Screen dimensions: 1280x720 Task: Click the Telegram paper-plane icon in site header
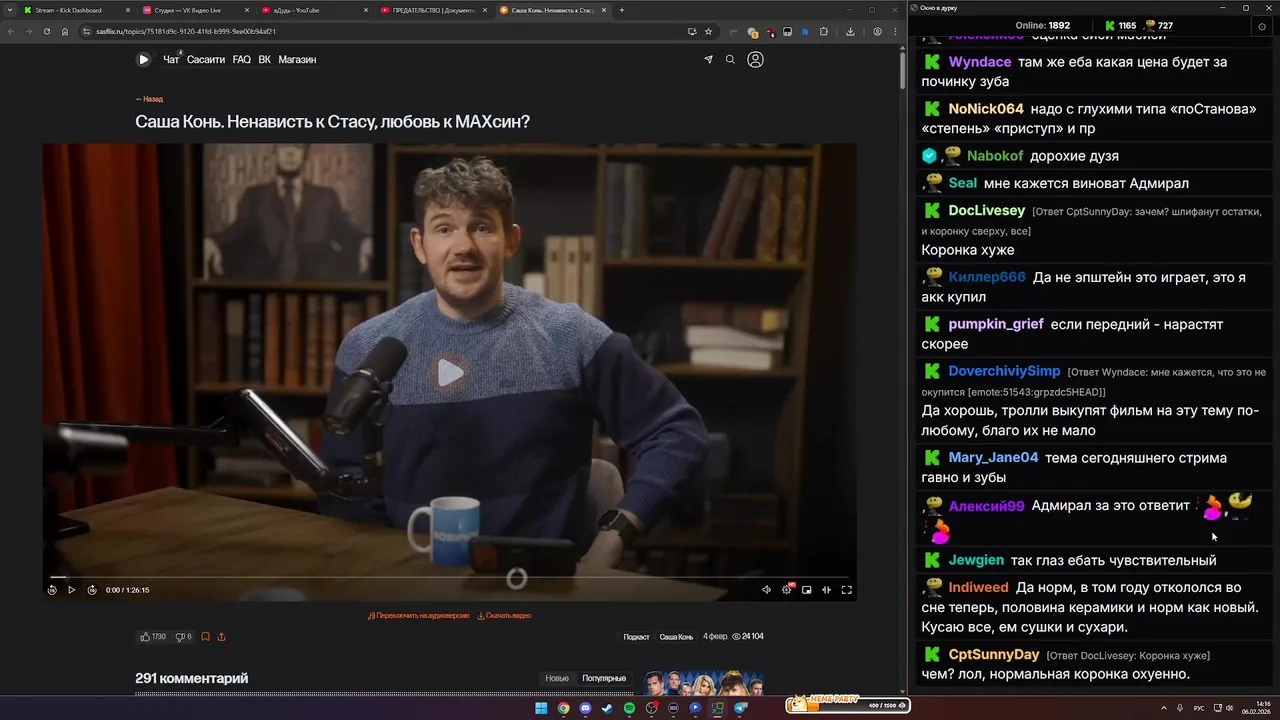[x=708, y=60]
